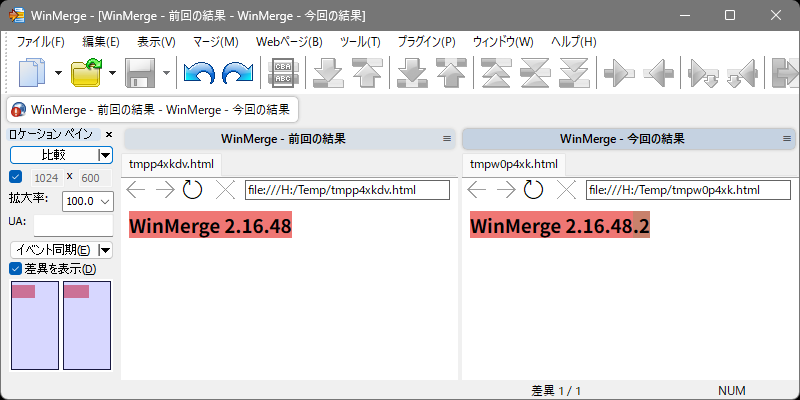Image resolution: width=800 pixels, height=400 pixels.
Task: Click Previous Difference up arrow icon
Action: [x=367, y=72]
